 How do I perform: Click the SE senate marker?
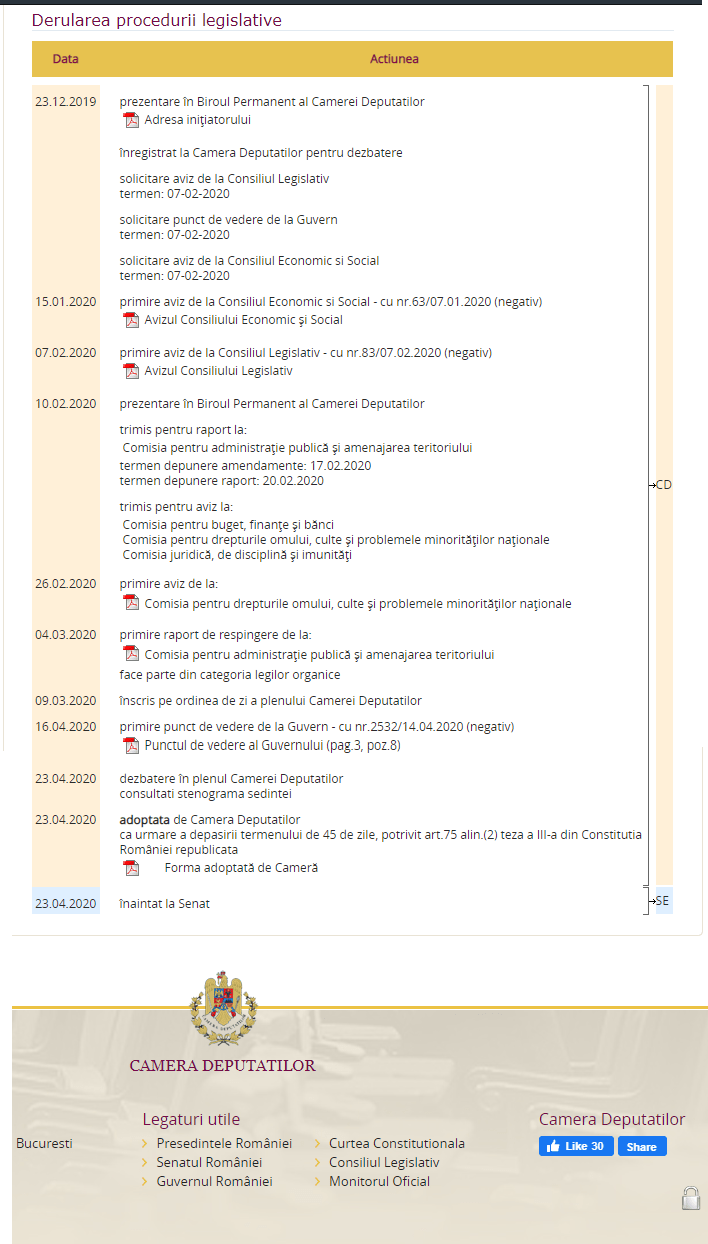663,901
